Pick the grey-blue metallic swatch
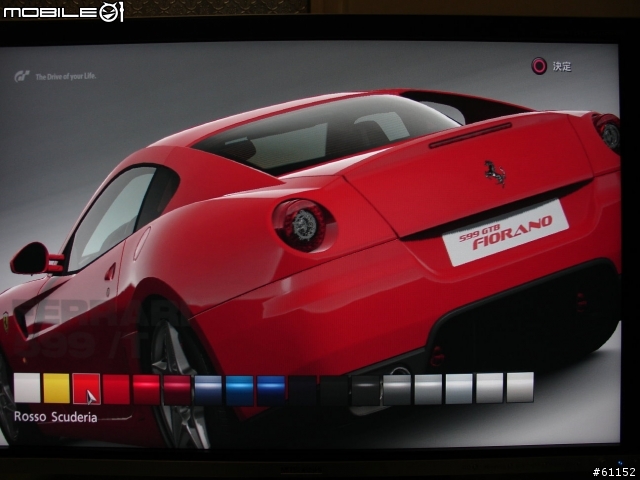 [208, 390]
